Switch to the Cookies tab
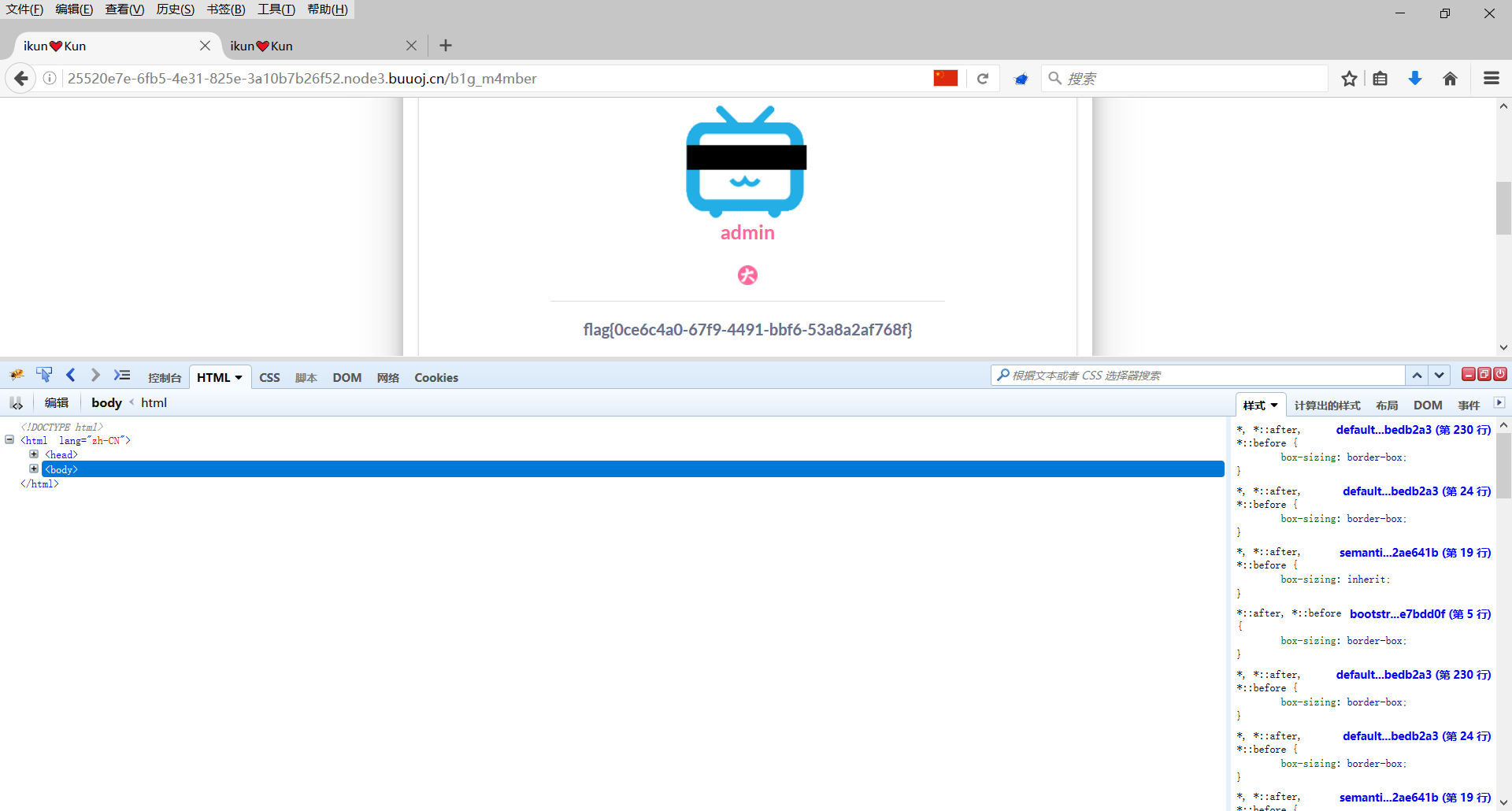The width and height of the screenshot is (1512, 811). 436,378
